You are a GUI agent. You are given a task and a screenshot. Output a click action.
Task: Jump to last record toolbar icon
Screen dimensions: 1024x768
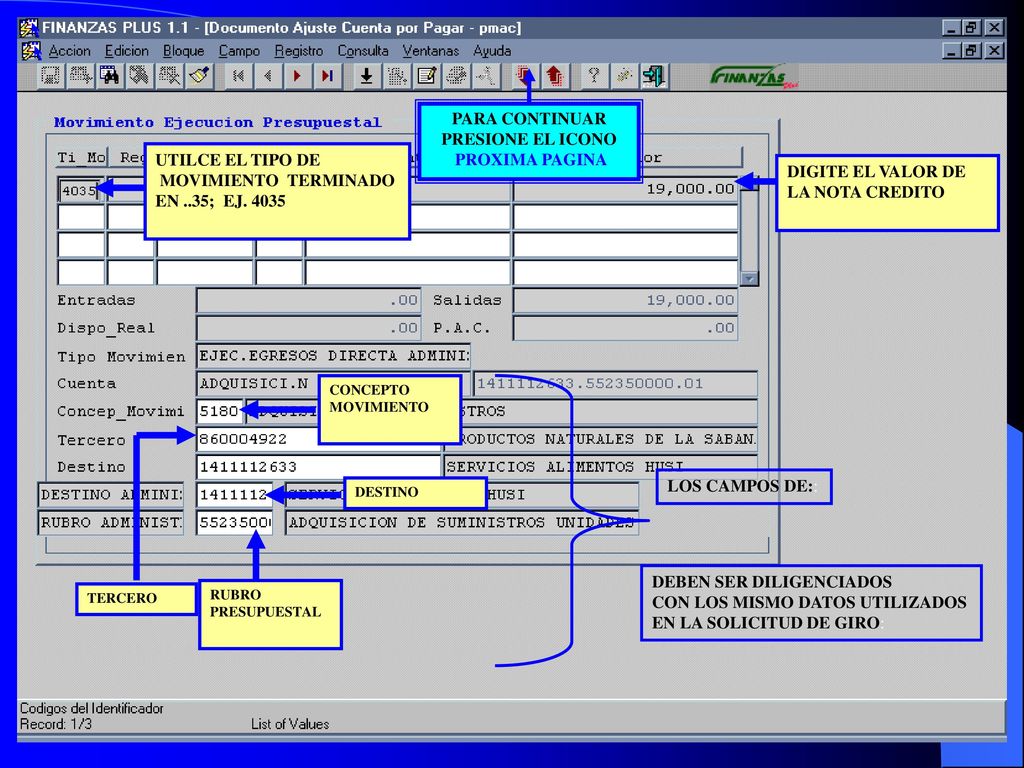[327, 76]
